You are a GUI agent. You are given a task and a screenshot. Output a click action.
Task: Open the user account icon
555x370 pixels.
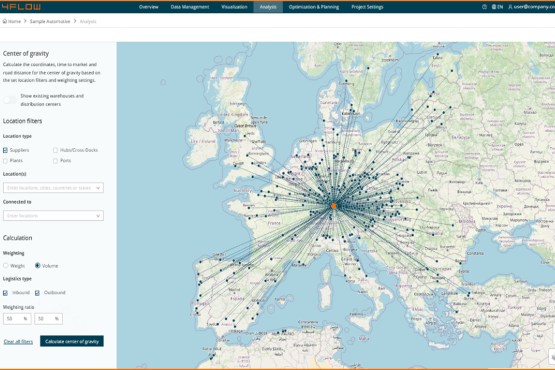click(x=510, y=7)
